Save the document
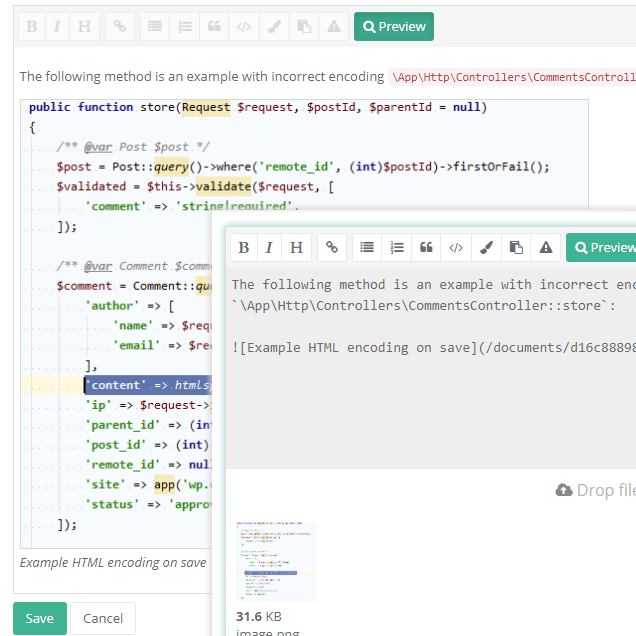 40,619
